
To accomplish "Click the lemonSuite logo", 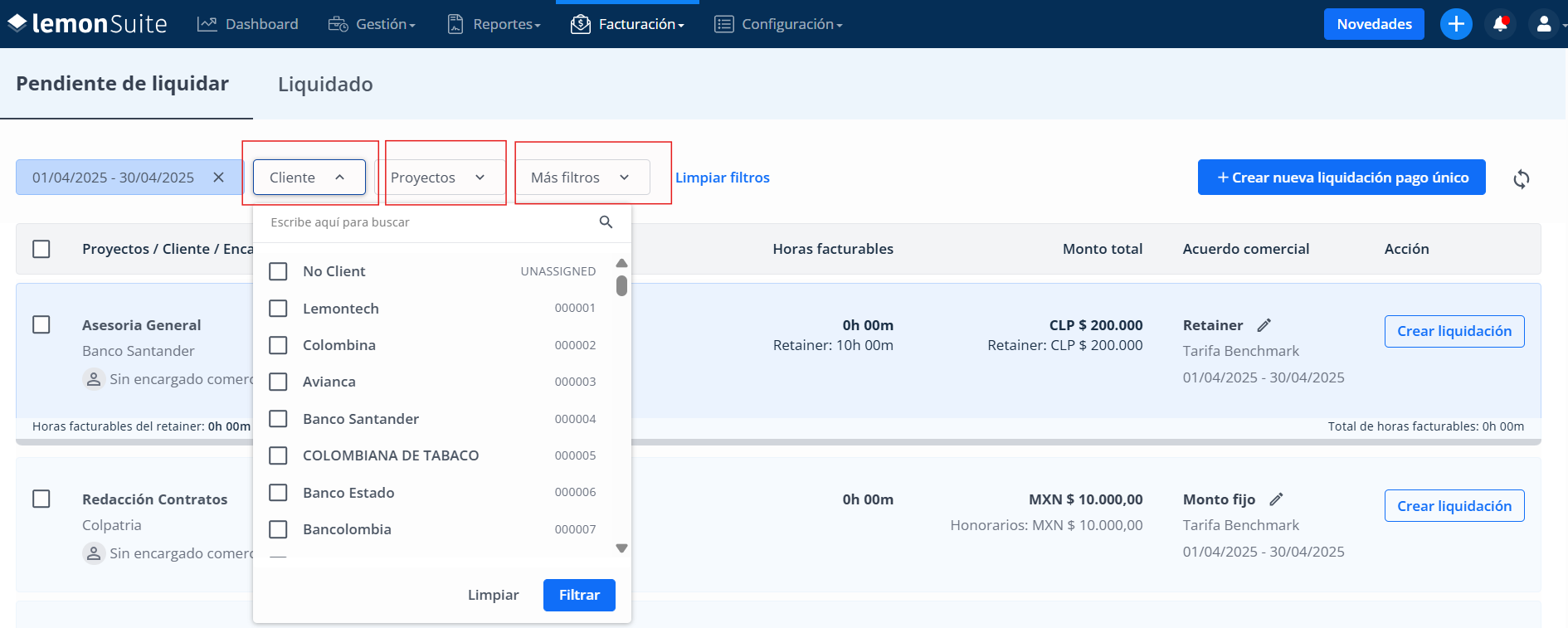I will [87, 24].
